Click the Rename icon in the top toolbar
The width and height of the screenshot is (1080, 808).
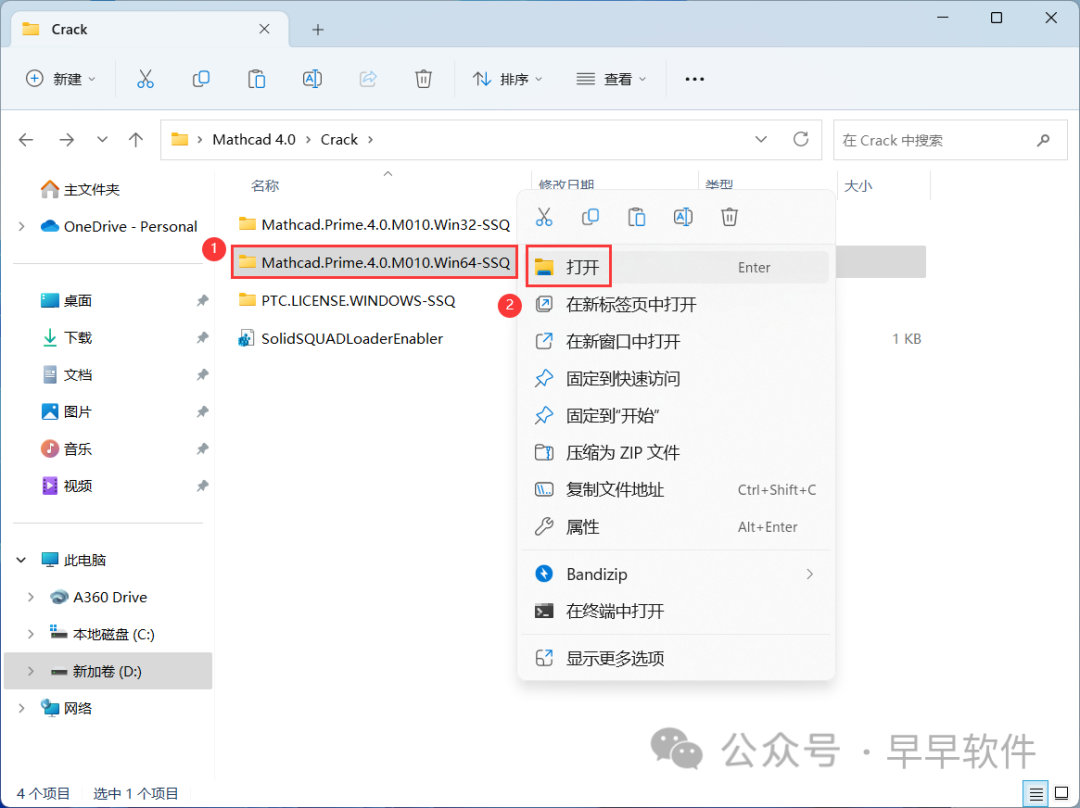click(x=312, y=79)
